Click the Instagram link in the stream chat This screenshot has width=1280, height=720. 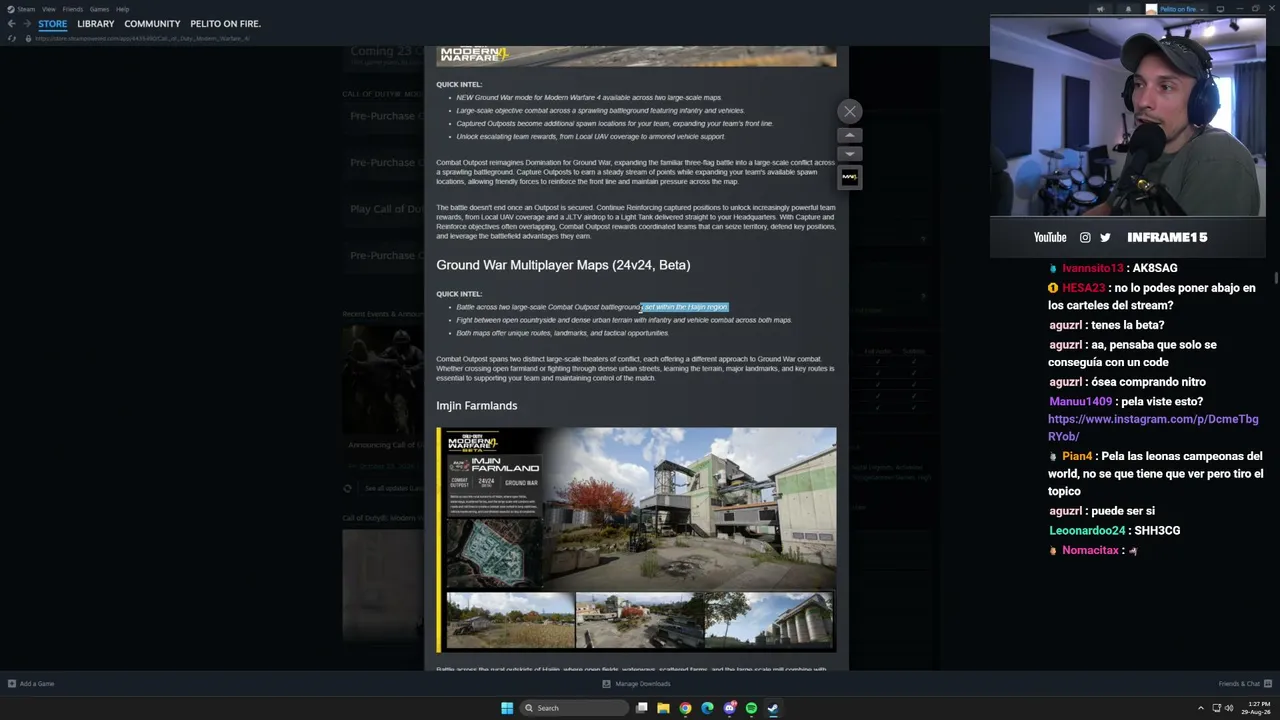click(1153, 428)
